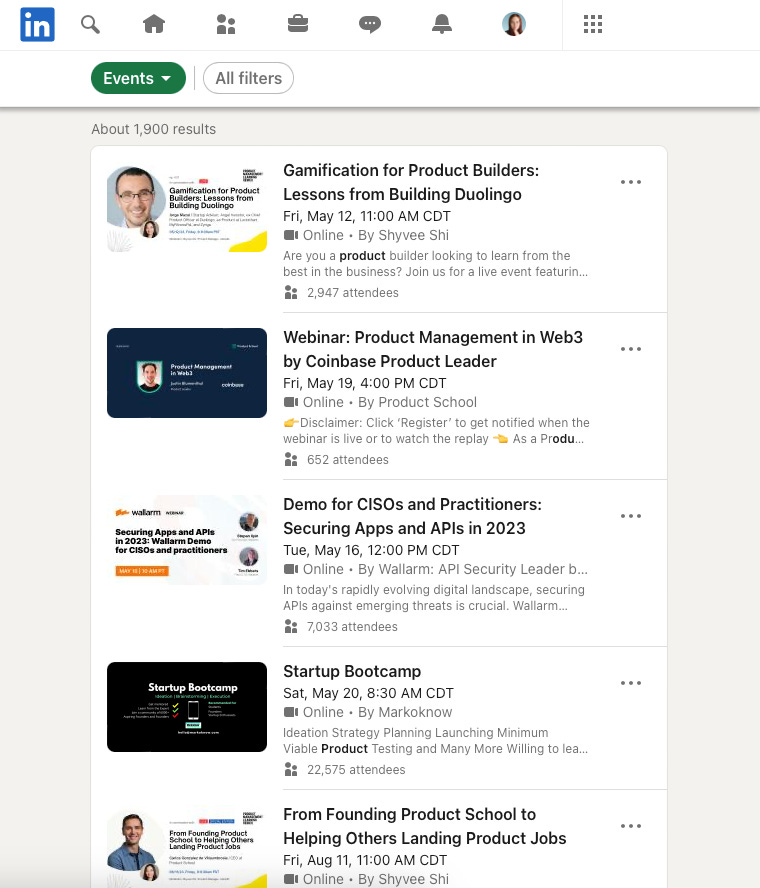Click 'Ideation Strategy Planning' description text
This screenshot has width=760, height=888.
point(435,741)
